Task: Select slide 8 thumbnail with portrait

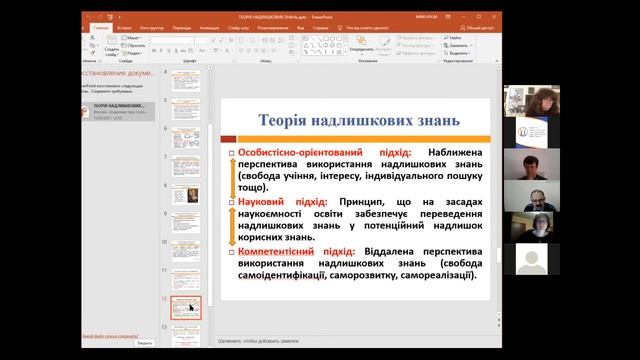Action: (186, 194)
